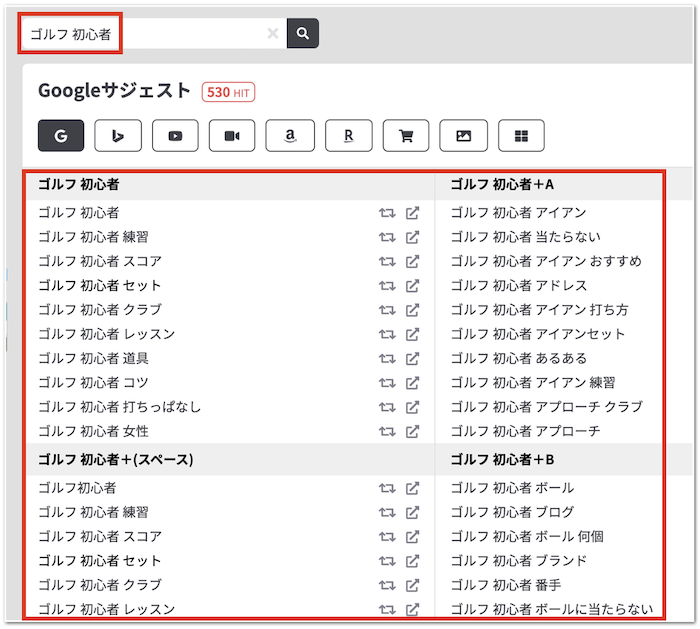Click the keyword ゴルフ 初心者 アイアン おすすめ
The image size is (700, 629).
[545, 261]
